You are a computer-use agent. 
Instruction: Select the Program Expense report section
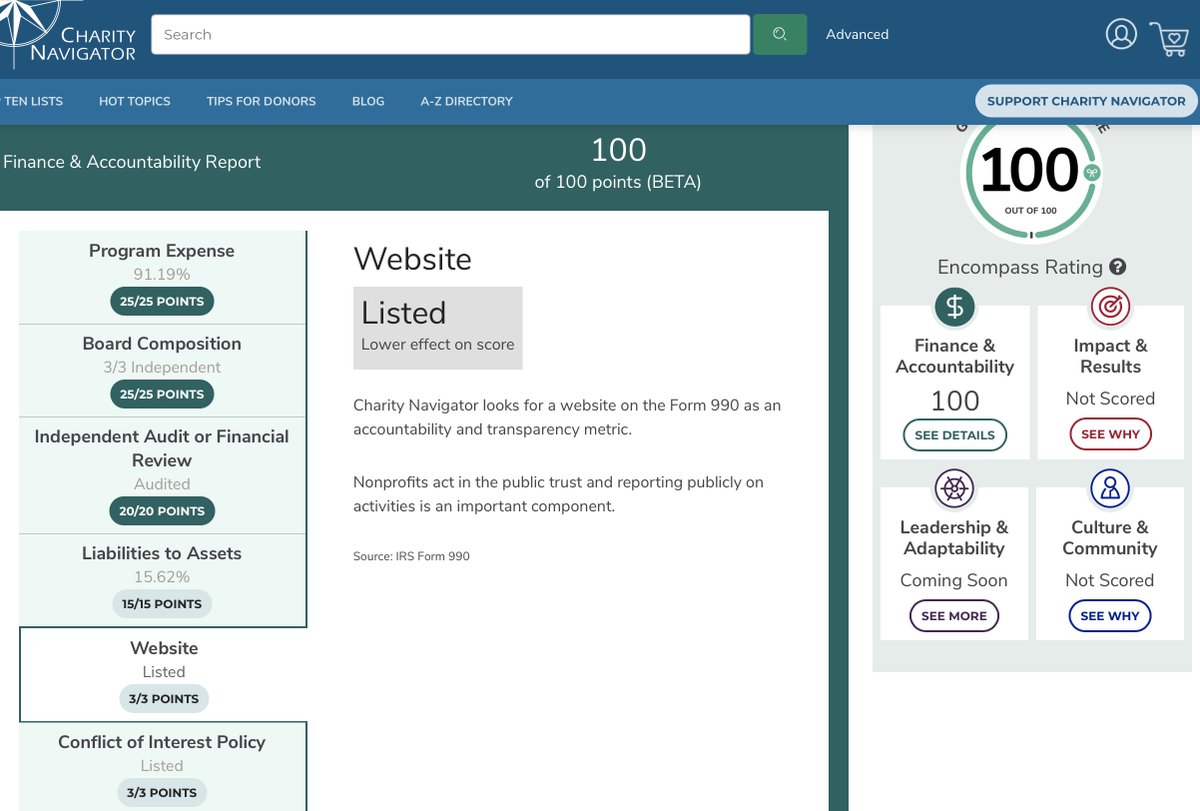pos(162,275)
